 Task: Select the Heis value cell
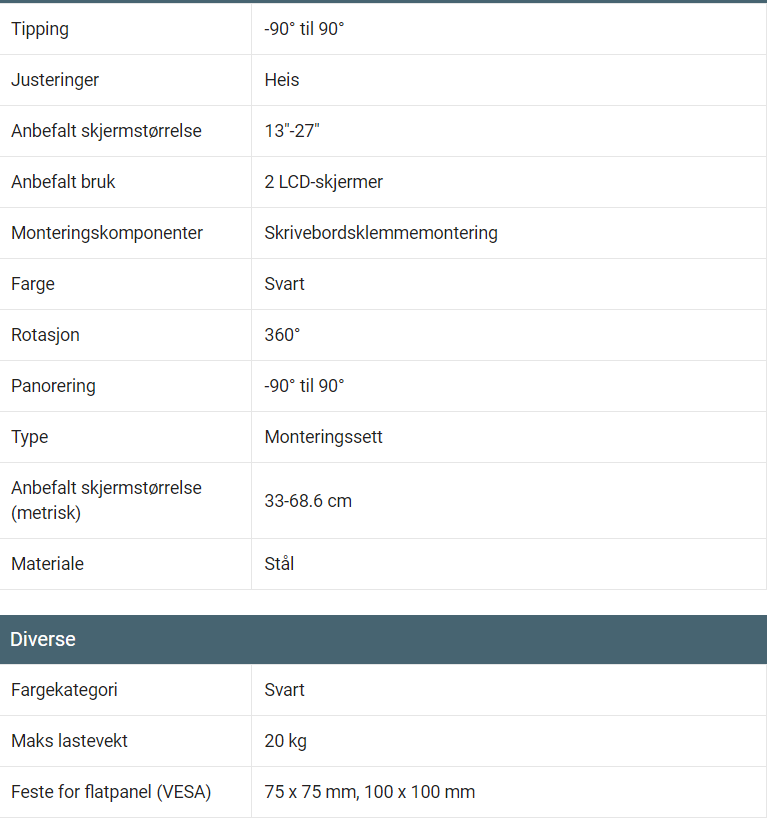(282, 80)
